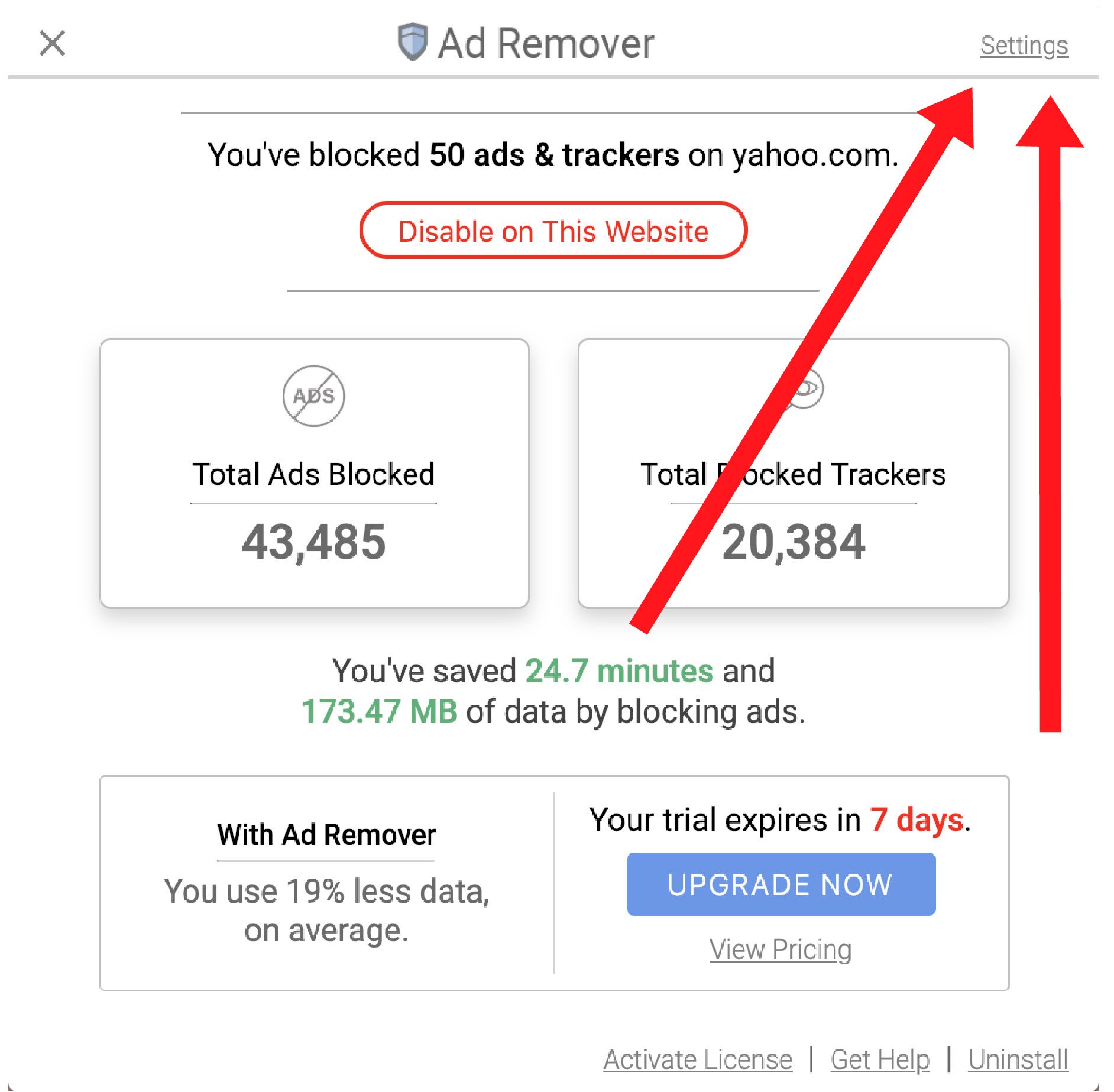Click the 43,485 ads blocked count
The height and width of the screenshot is (1092, 1114).
pyautogui.click(x=314, y=542)
